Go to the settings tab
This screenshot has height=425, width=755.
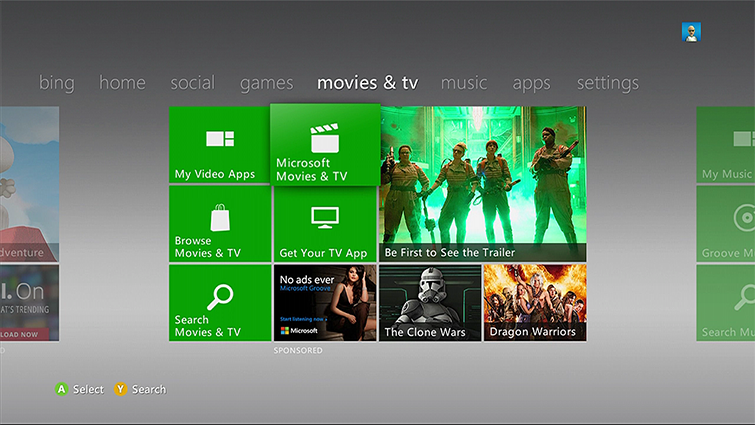[608, 83]
